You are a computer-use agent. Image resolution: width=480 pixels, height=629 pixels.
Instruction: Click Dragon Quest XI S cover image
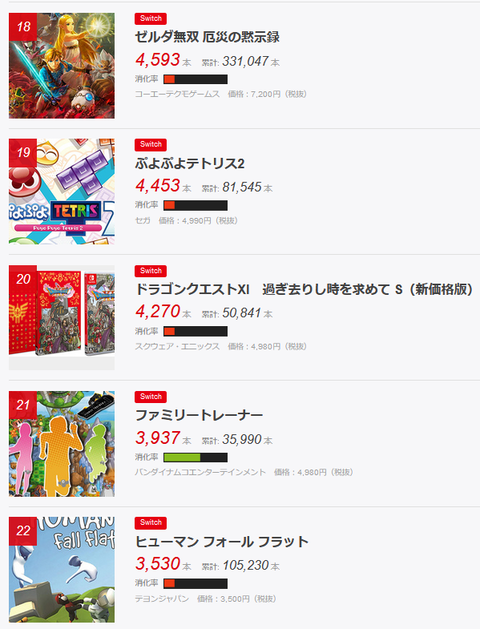(62, 317)
